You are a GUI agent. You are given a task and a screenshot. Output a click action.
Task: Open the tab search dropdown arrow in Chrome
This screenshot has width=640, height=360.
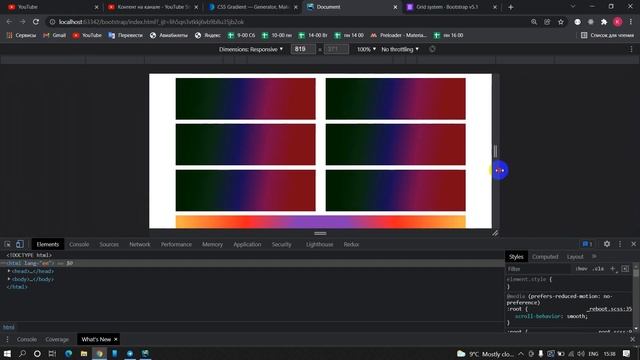click(x=573, y=7)
